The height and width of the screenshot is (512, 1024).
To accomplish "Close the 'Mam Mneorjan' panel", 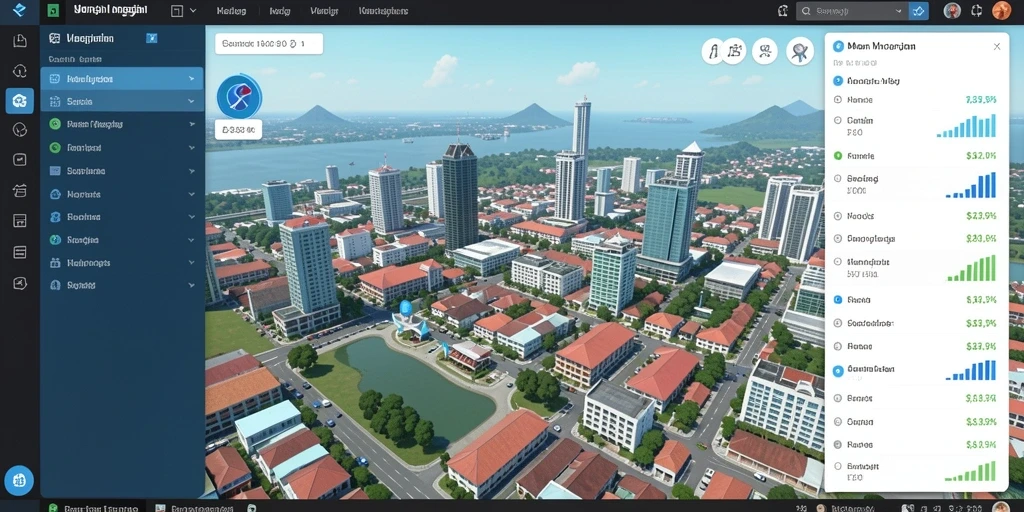I will 997,46.
